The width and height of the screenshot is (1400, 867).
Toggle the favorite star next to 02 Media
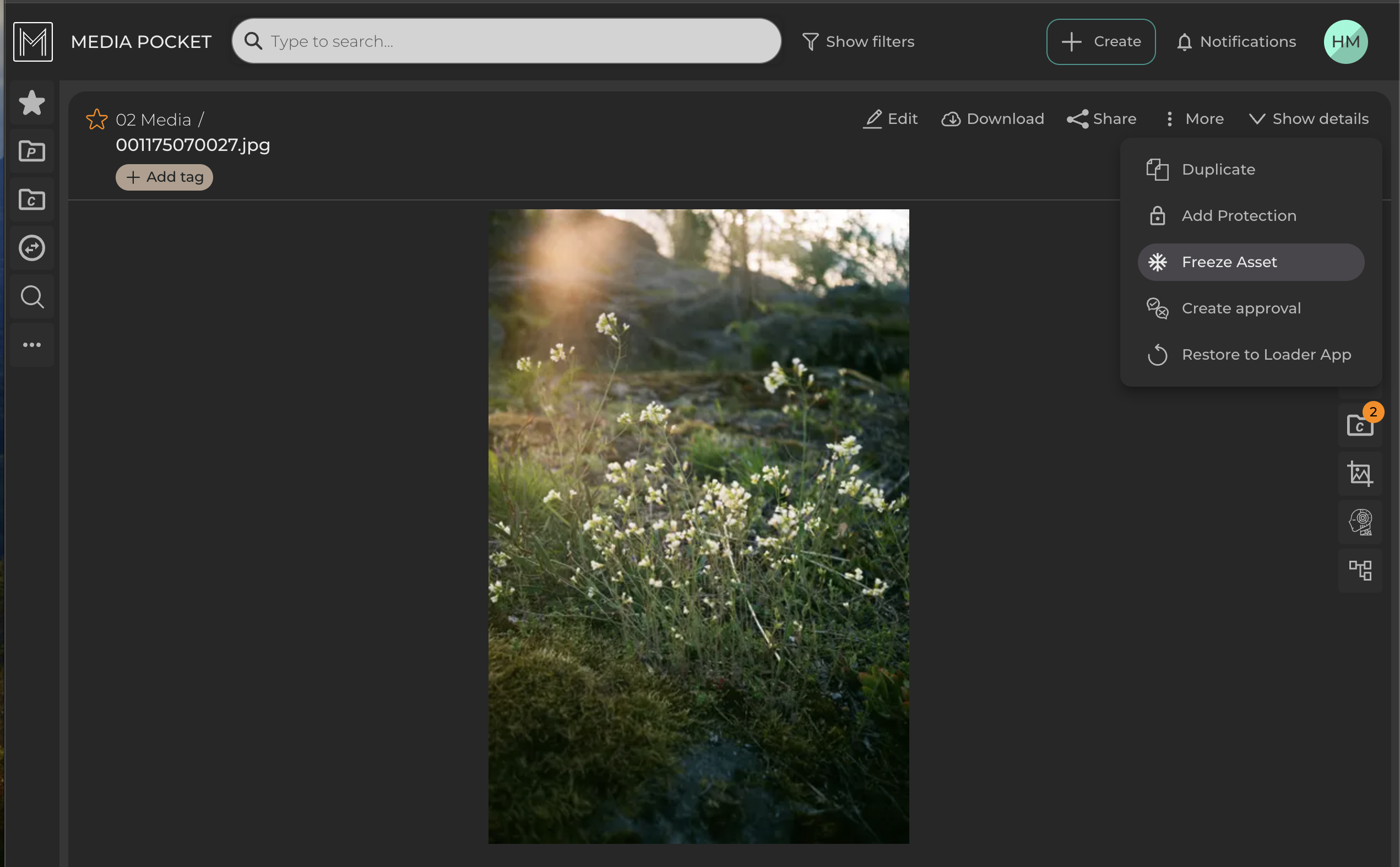click(96, 120)
